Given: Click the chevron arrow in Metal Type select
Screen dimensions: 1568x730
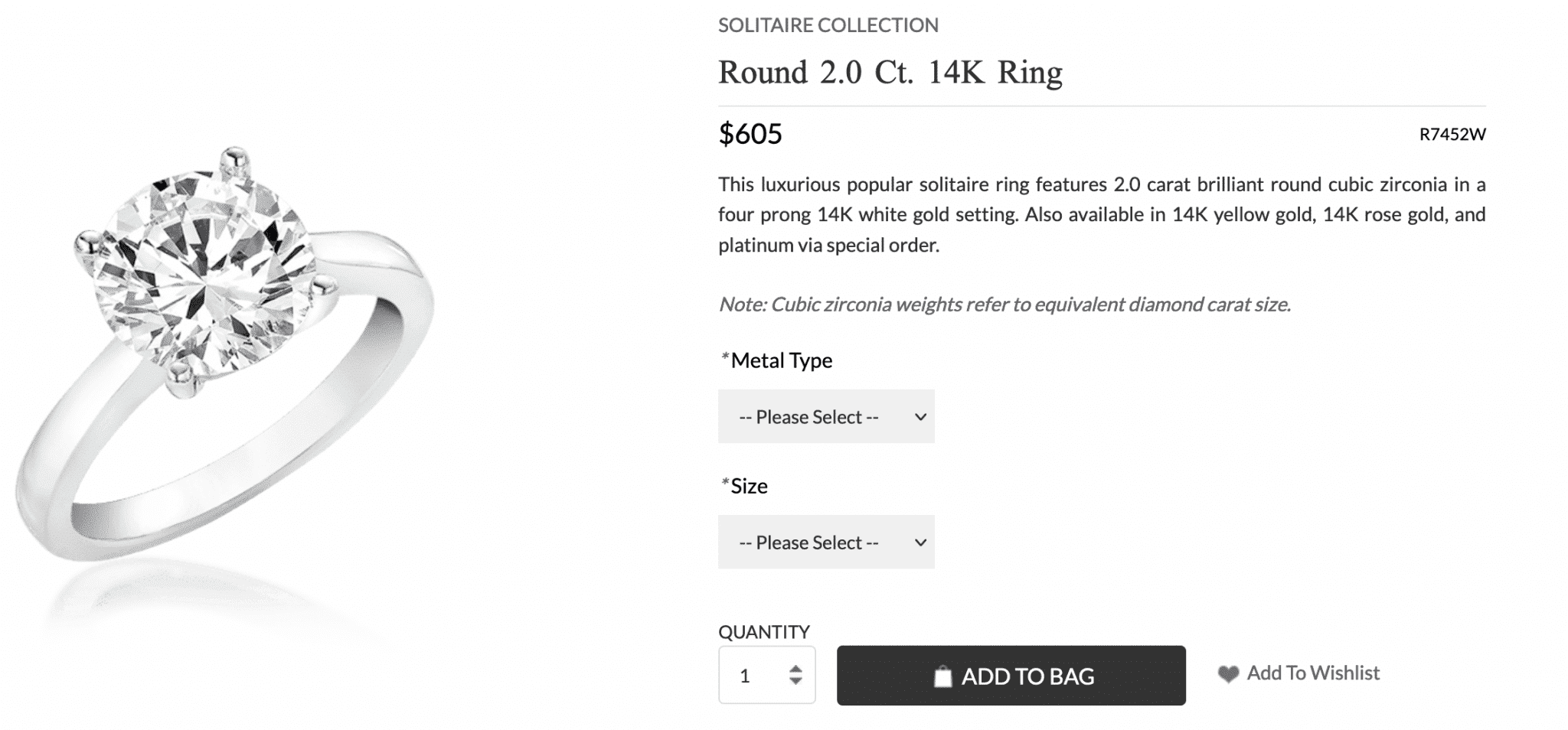Looking at the screenshot, I should pyautogui.click(x=920, y=417).
